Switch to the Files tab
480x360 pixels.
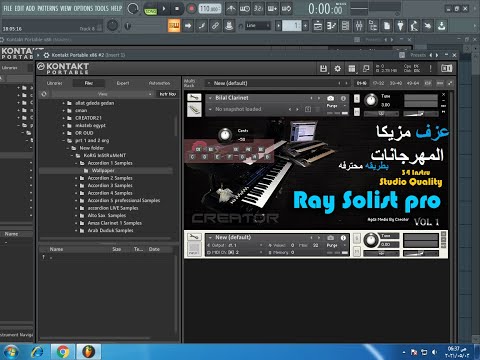(89, 83)
